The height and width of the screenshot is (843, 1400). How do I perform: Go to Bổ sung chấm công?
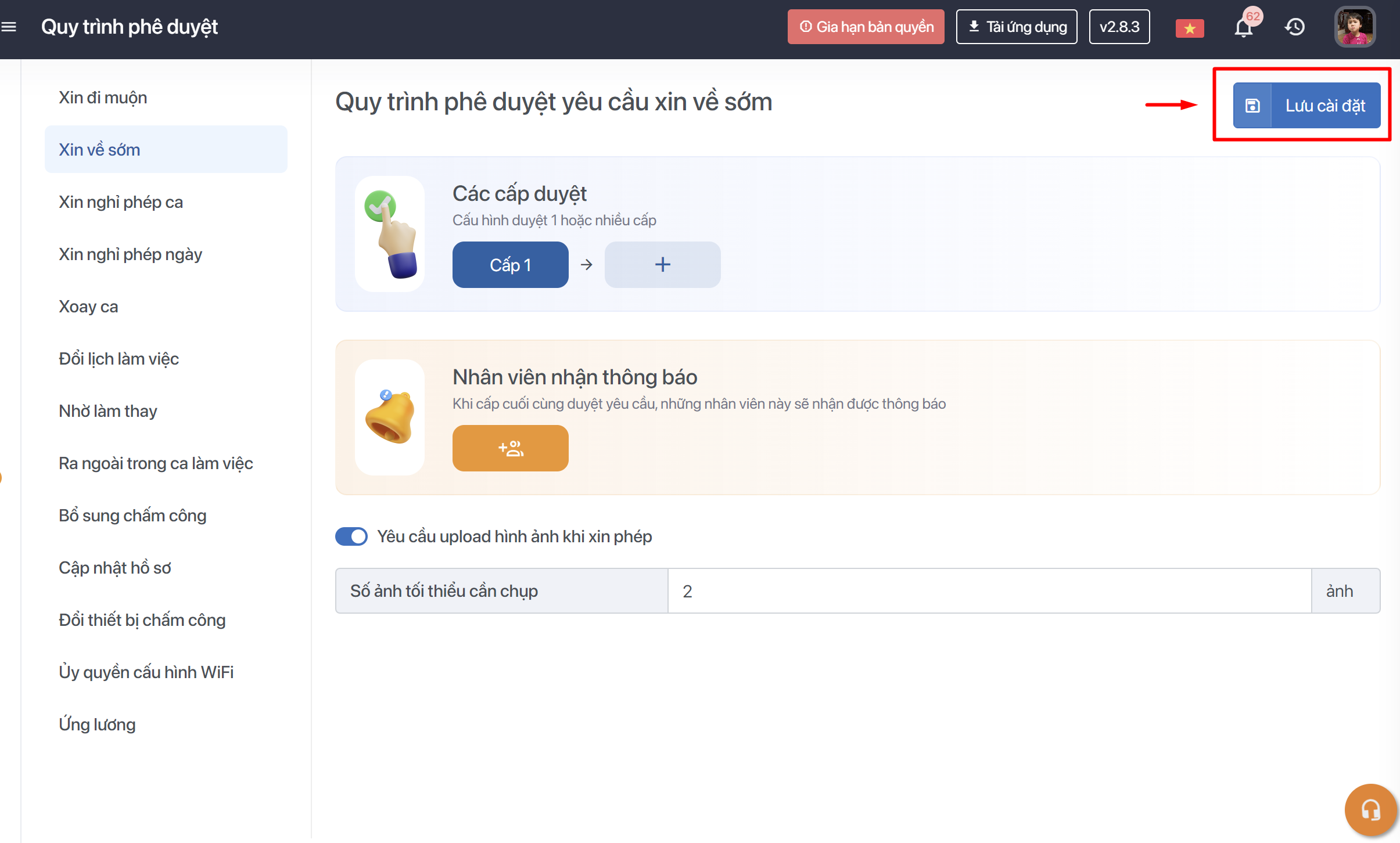click(132, 516)
